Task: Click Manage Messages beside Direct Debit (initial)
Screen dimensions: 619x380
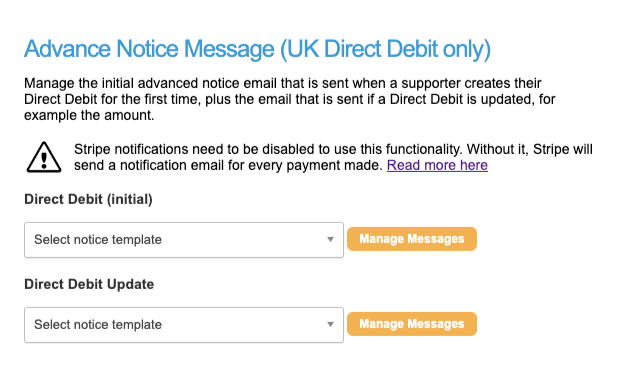Action: click(412, 239)
